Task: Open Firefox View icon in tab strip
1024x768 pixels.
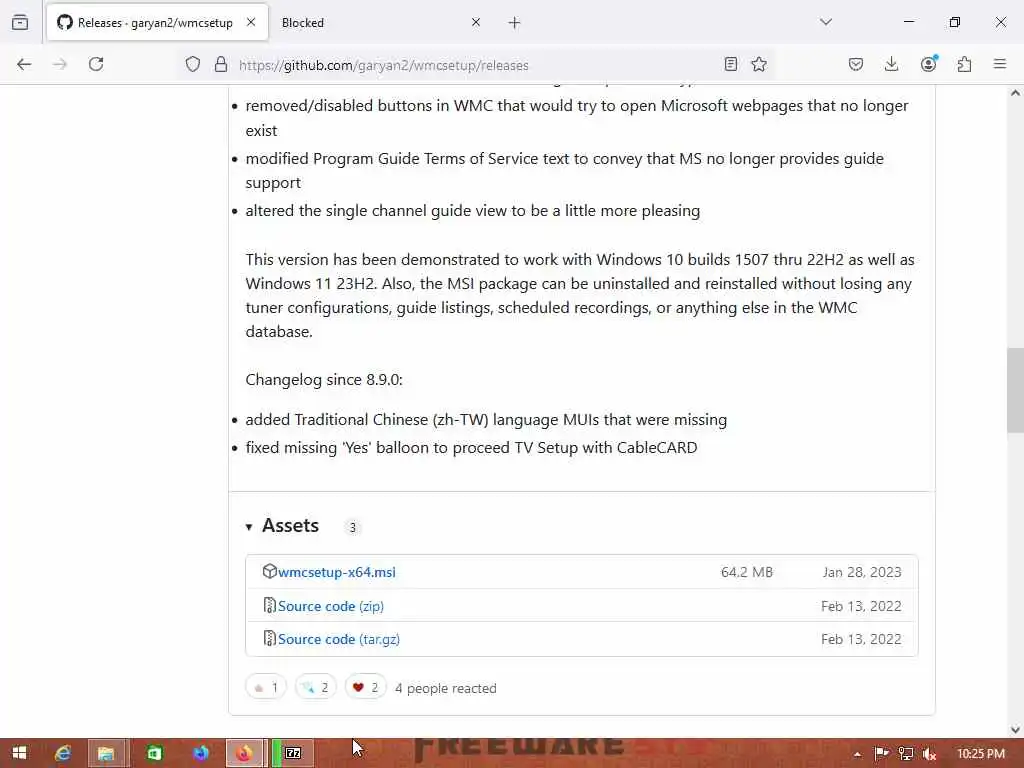Action: (x=20, y=23)
